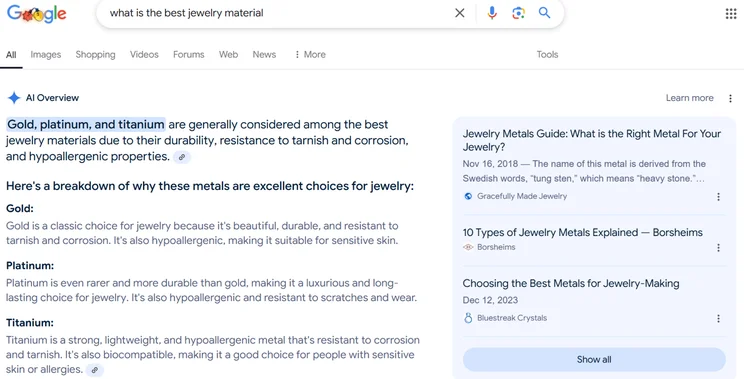This screenshot has height=379, width=744.
Task: Open the Google apps grid icon
Action: click(731, 14)
